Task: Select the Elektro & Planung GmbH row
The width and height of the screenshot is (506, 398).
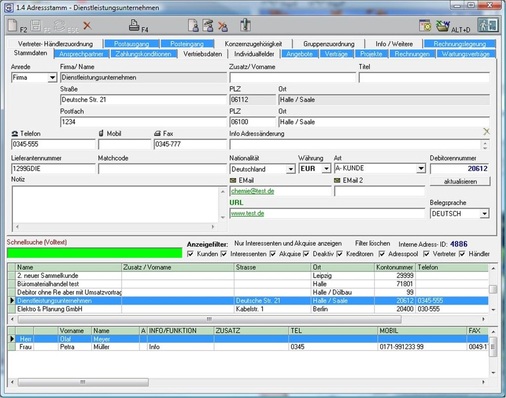Action: pyautogui.click(x=248, y=309)
